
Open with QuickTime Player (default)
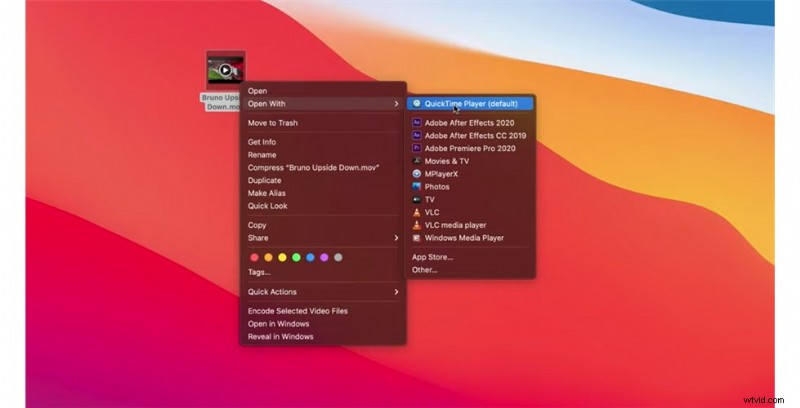(x=470, y=104)
